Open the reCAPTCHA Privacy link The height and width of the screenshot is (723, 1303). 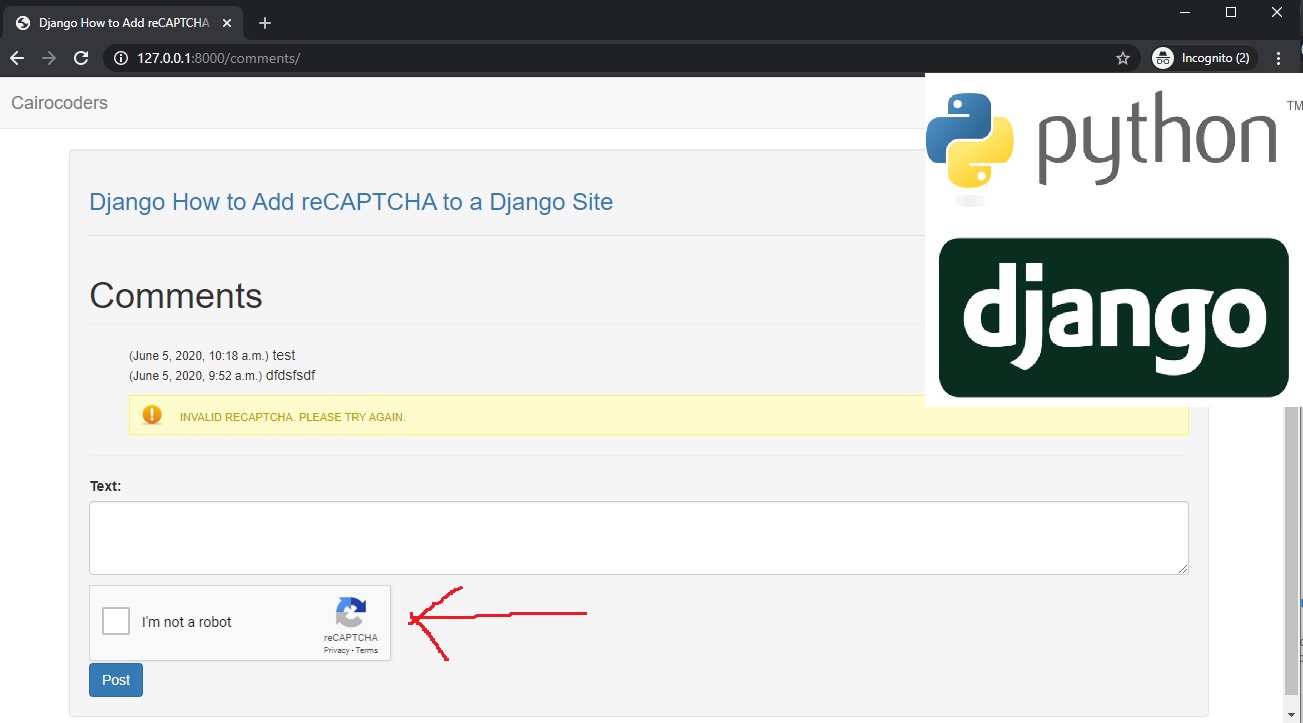tap(337, 650)
